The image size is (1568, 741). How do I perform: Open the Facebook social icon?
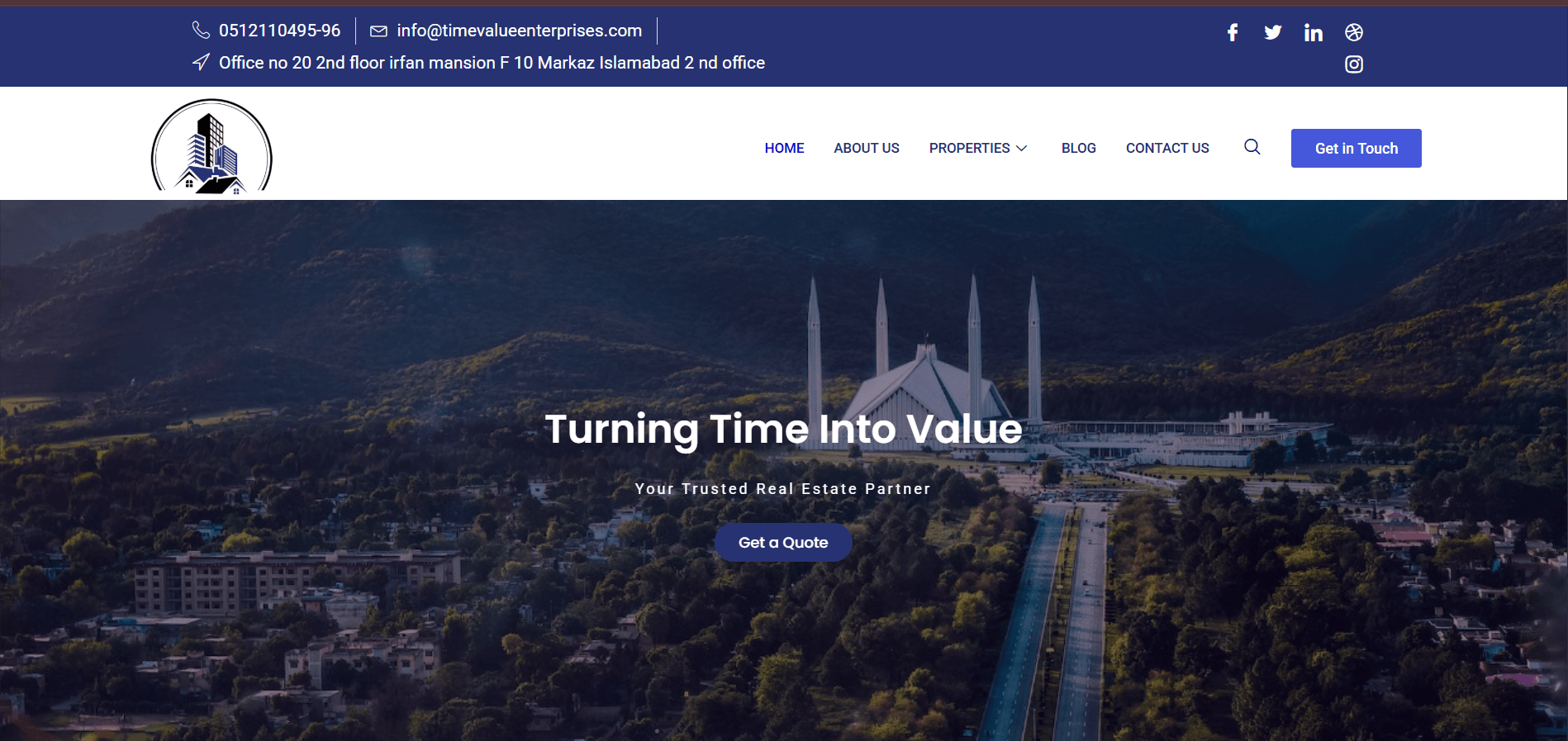[x=1232, y=32]
